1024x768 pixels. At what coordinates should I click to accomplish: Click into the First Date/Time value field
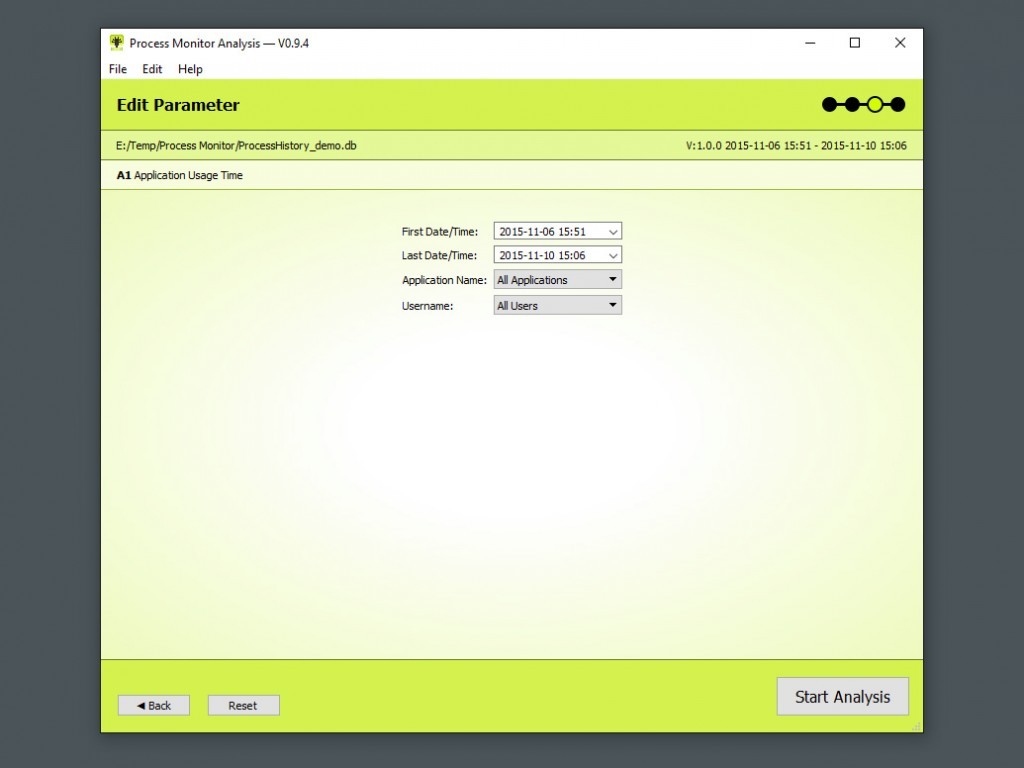coord(545,232)
